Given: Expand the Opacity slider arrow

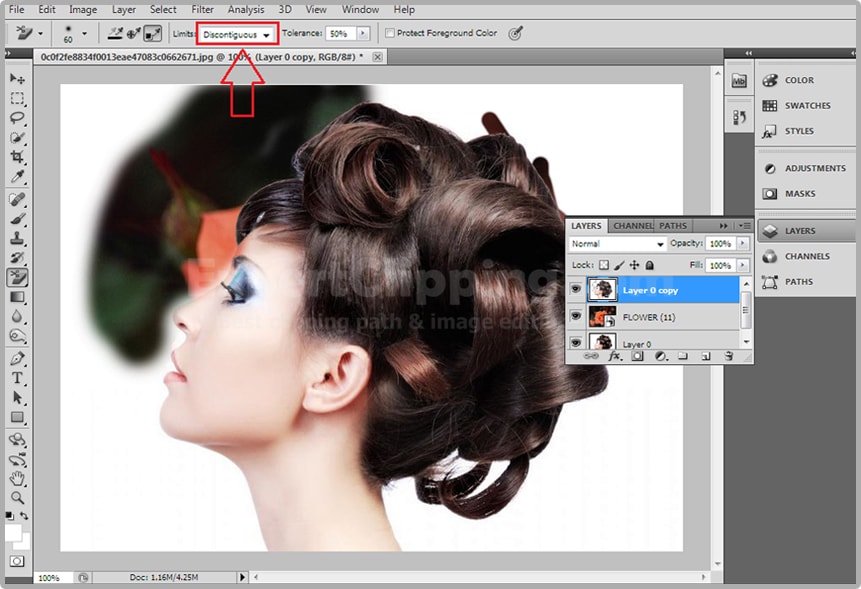Looking at the screenshot, I should [x=742, y=244].
